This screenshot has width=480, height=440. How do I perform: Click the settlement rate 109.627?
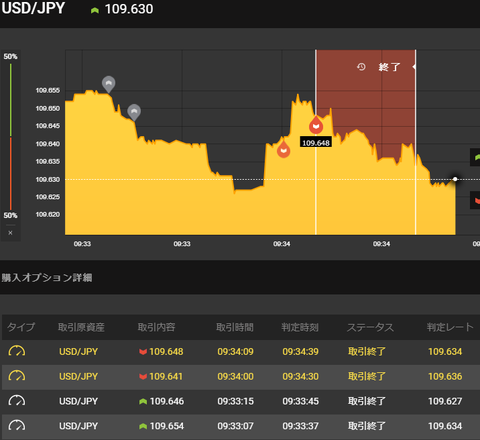click(445, 401)
